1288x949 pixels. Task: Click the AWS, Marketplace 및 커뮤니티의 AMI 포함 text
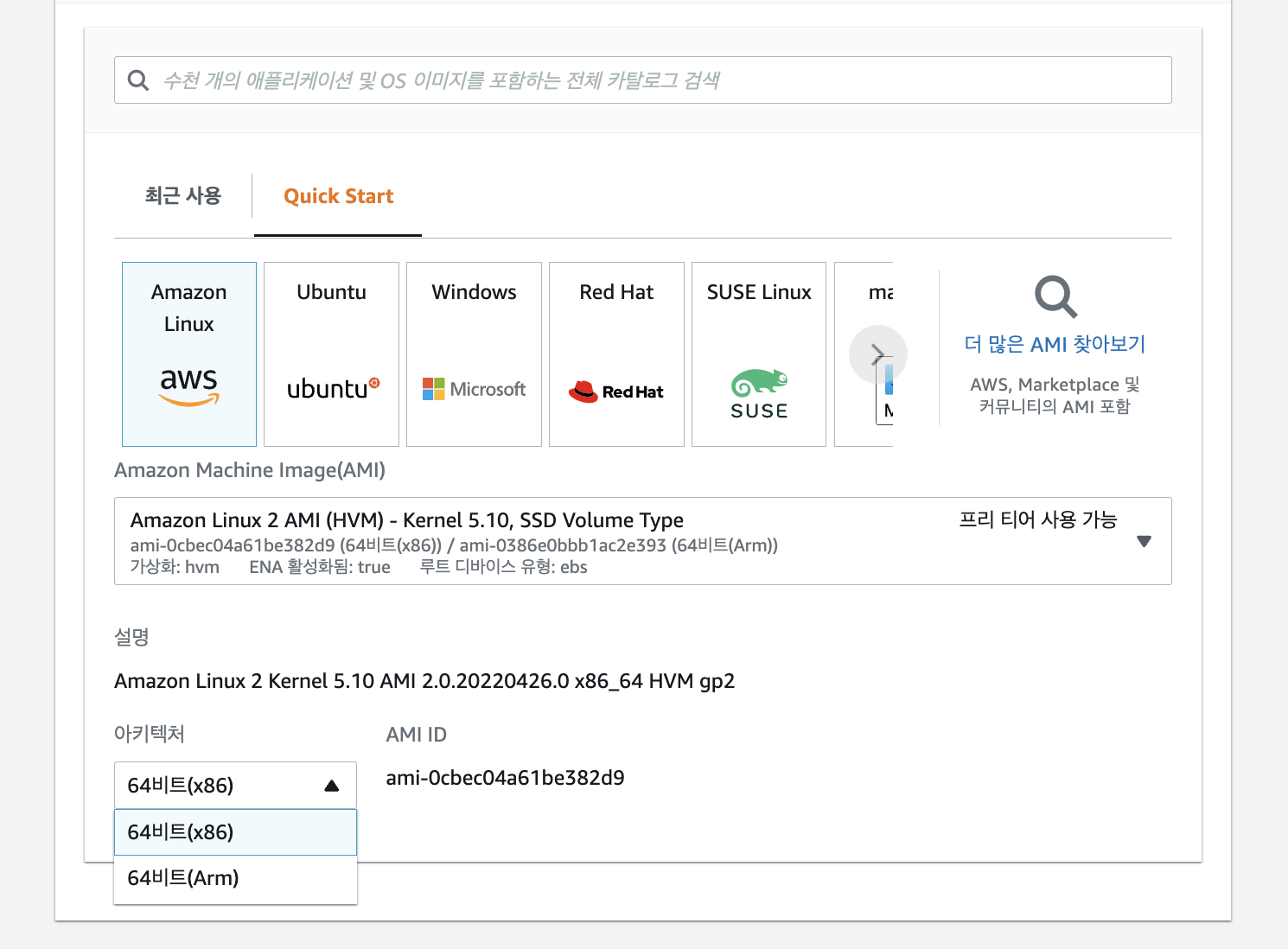click(x=1055, y=395)
